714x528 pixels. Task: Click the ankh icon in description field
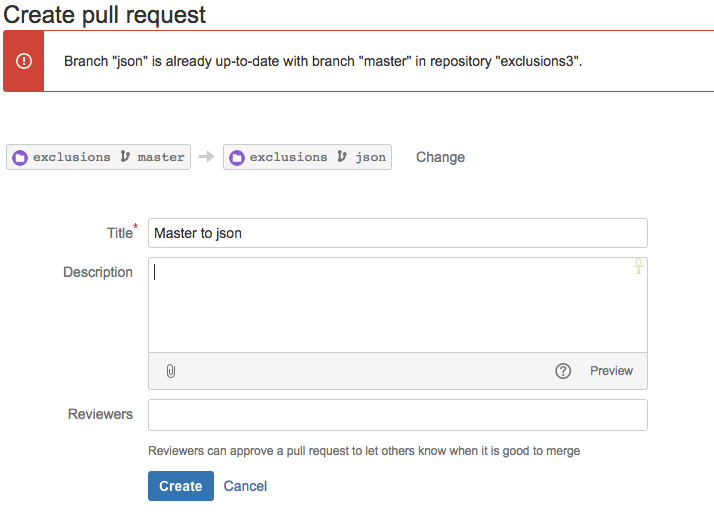pyautogui.click(x=638, y=266)
